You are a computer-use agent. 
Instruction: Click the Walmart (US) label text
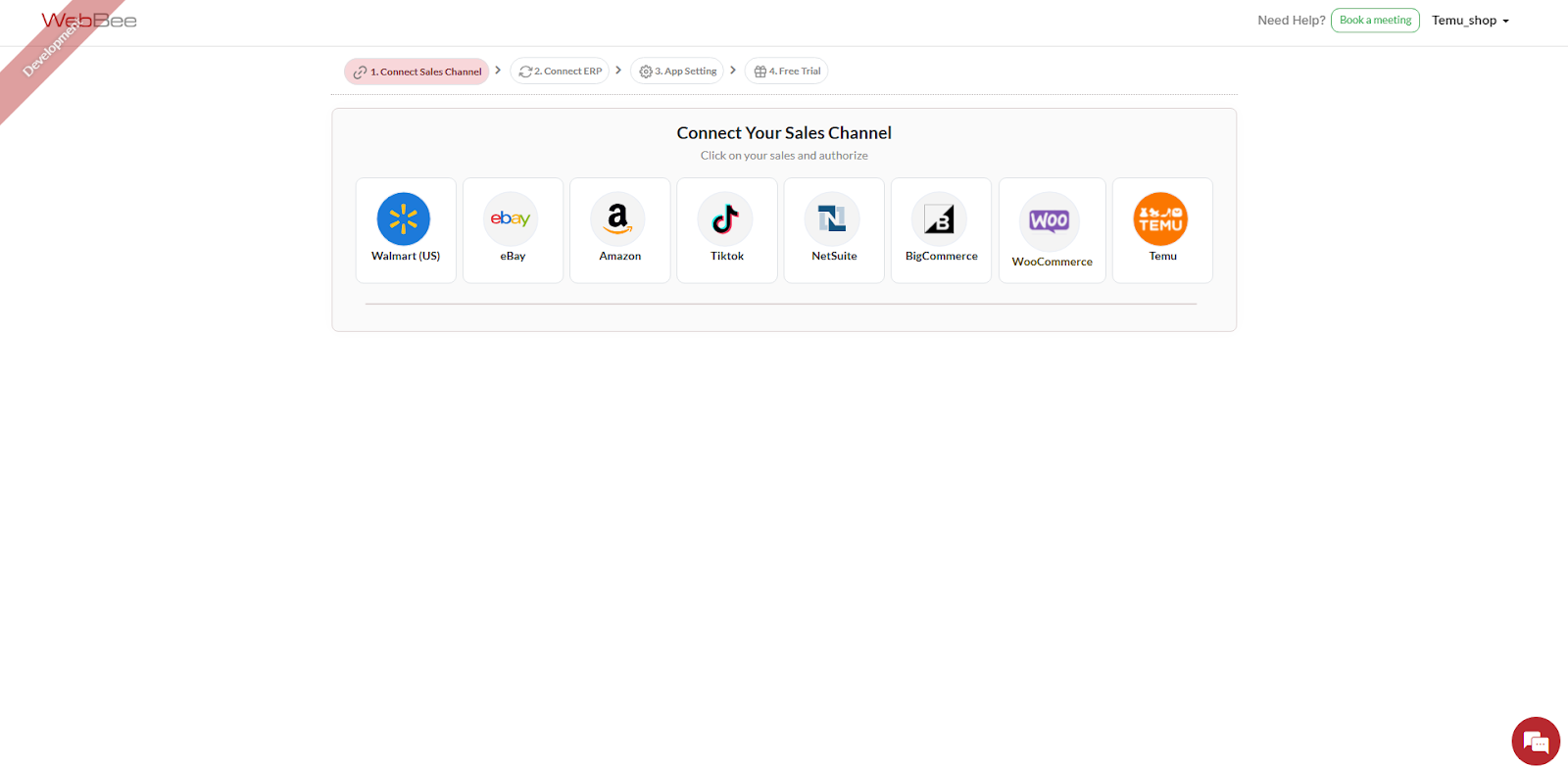click(x=406, y=257)
